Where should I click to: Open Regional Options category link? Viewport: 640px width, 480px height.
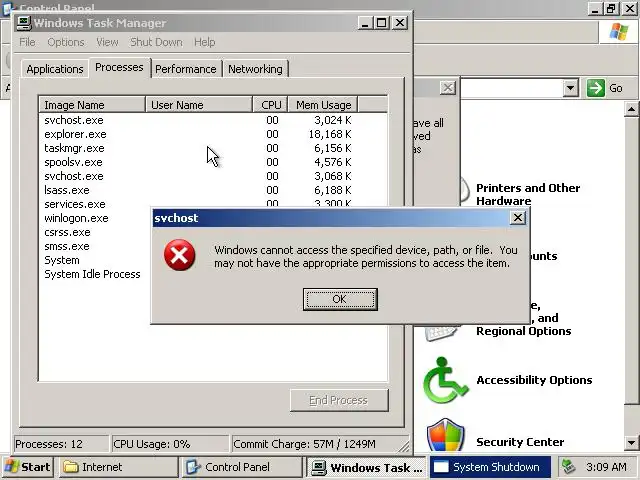click(523, 331)
